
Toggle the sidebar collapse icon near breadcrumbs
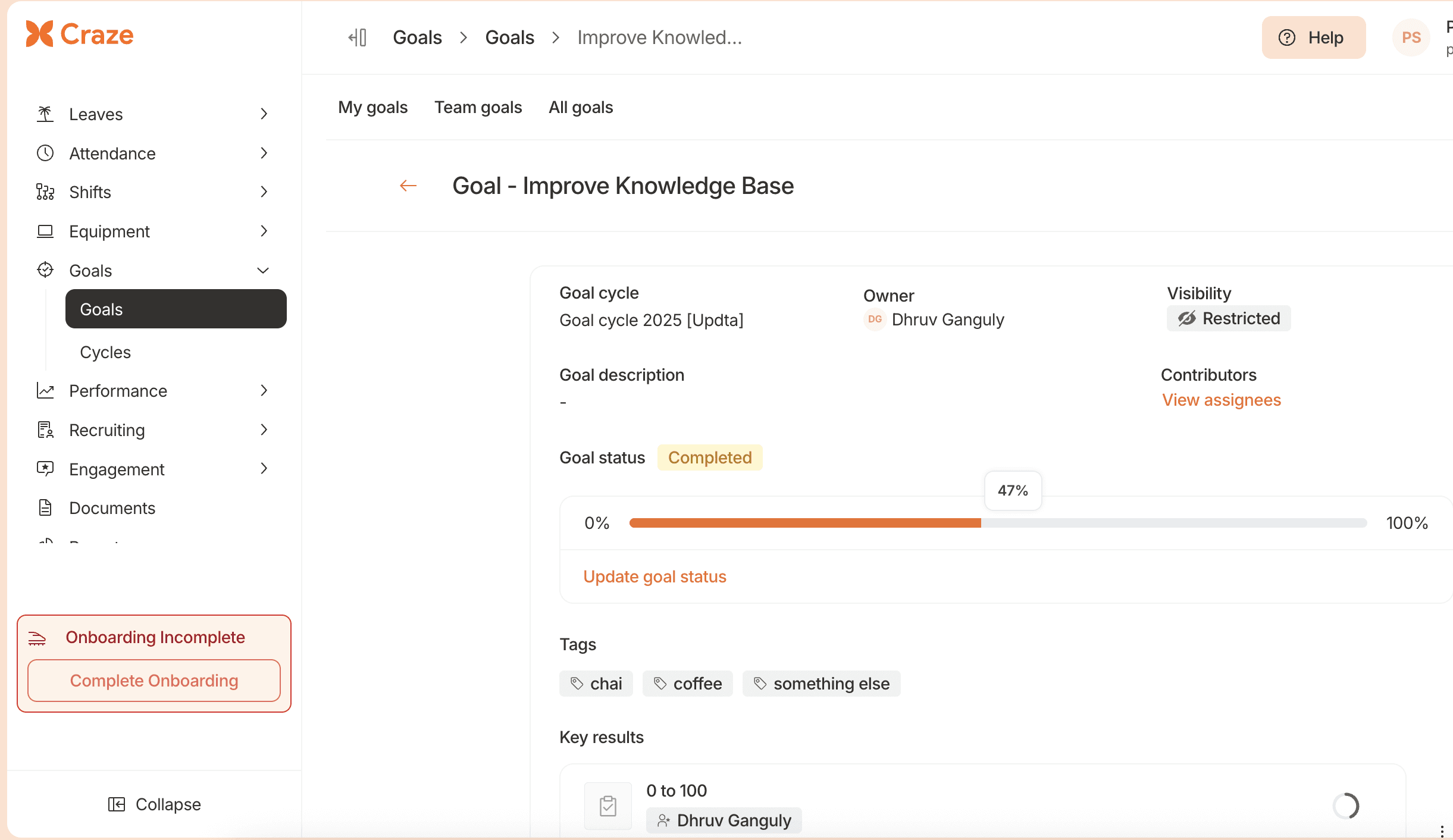pos(357,37)
